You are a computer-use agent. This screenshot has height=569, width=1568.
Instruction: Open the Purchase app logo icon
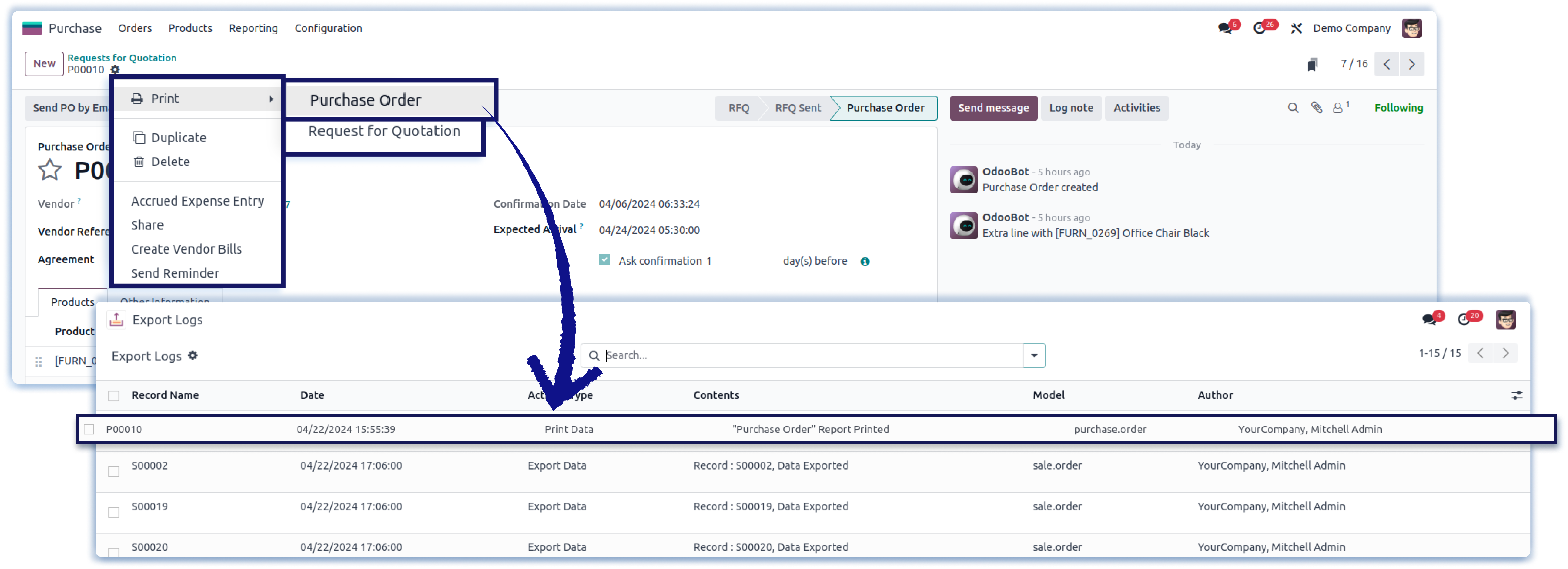[32, 28]
